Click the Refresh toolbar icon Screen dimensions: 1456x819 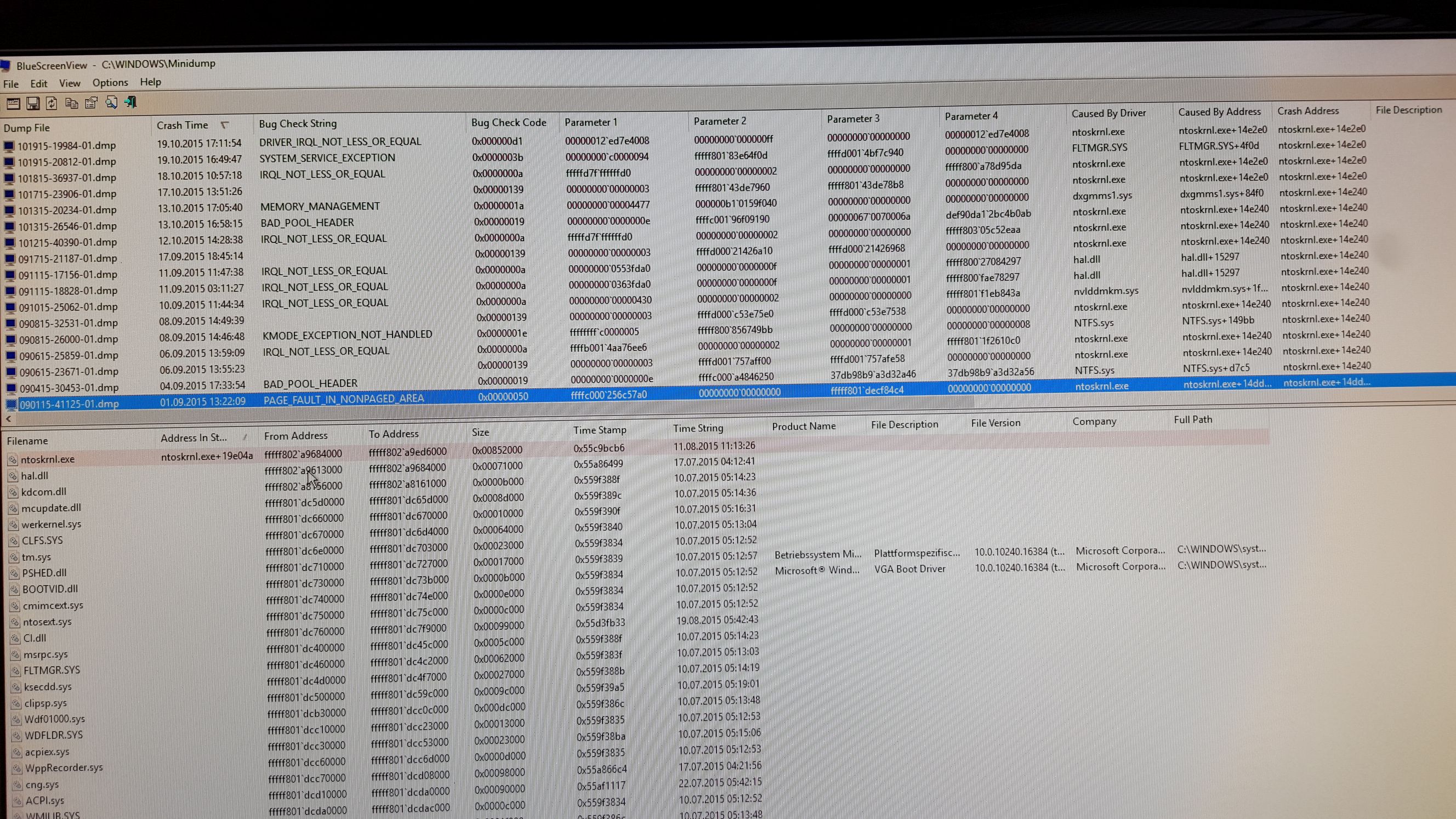52,103
